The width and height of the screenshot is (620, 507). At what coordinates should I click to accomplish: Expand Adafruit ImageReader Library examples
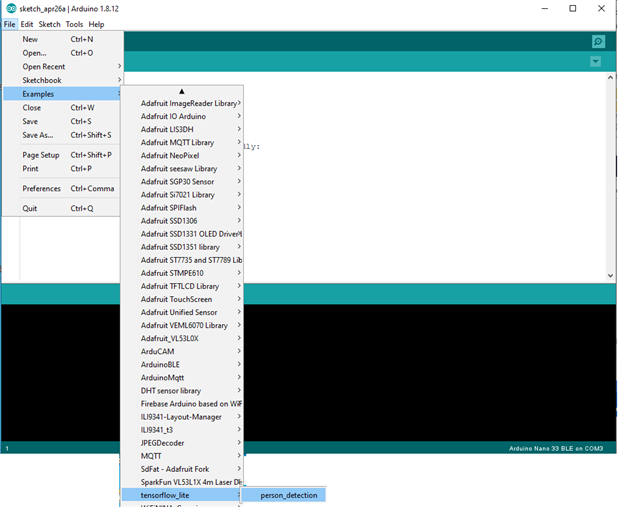click(182, 103)
